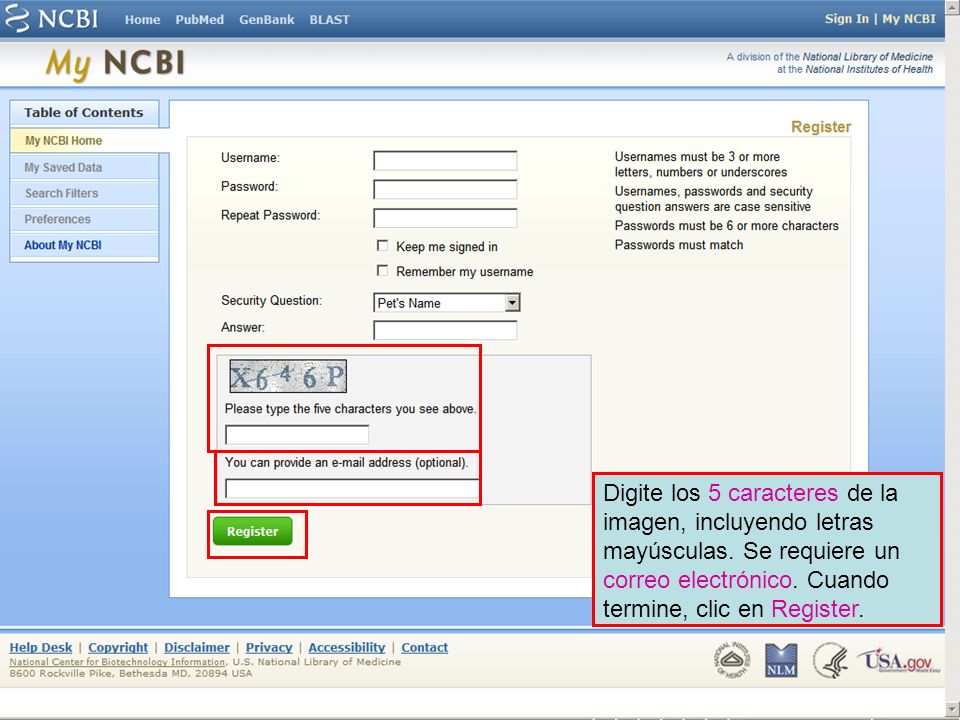Image resolution: width=960 pixels, height=720 pixels.
Task: Focus the Username input field
Action: [x=445, y=160]
